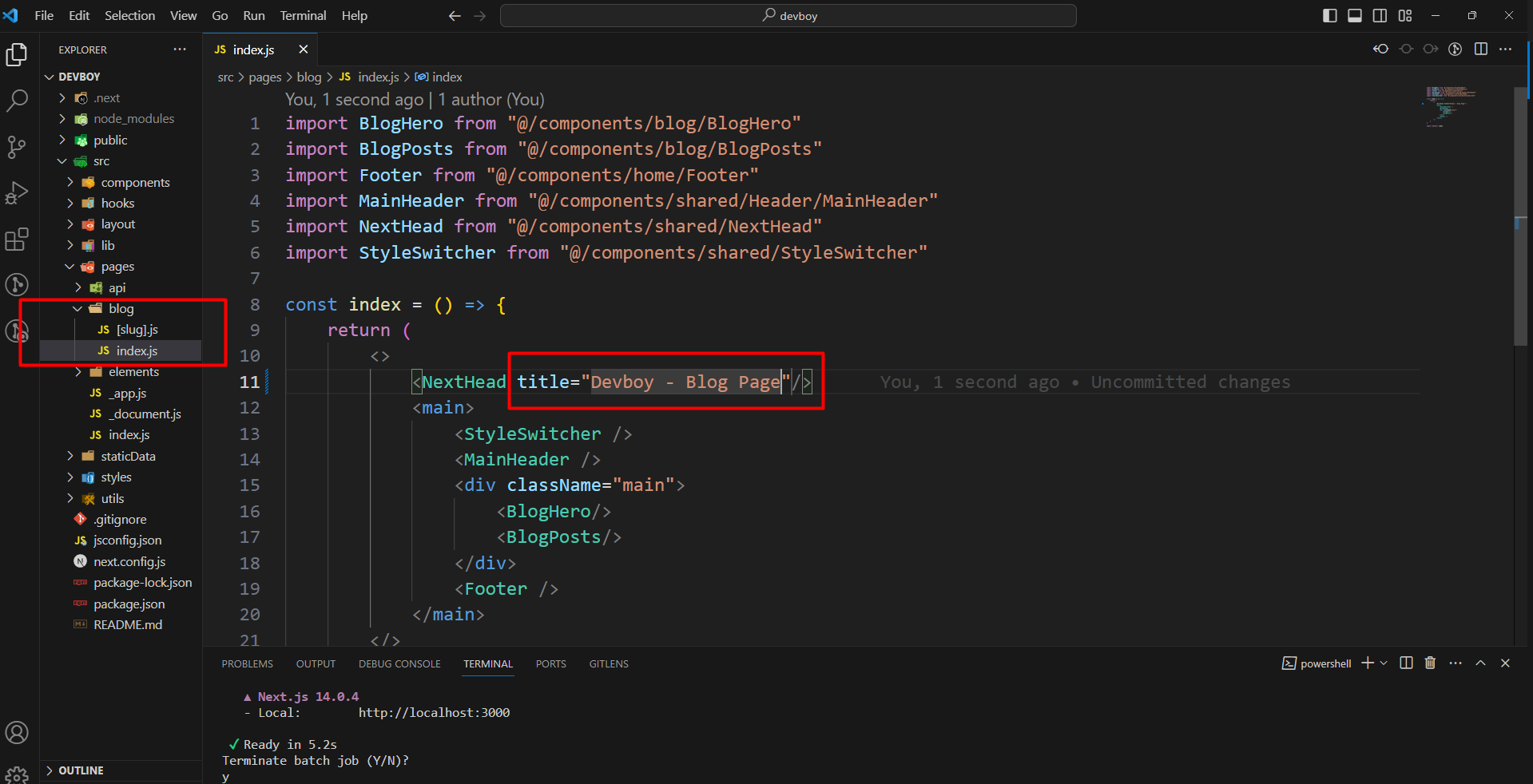
Task: Click the Split Editor Right icon
Action: (1481, 49)
